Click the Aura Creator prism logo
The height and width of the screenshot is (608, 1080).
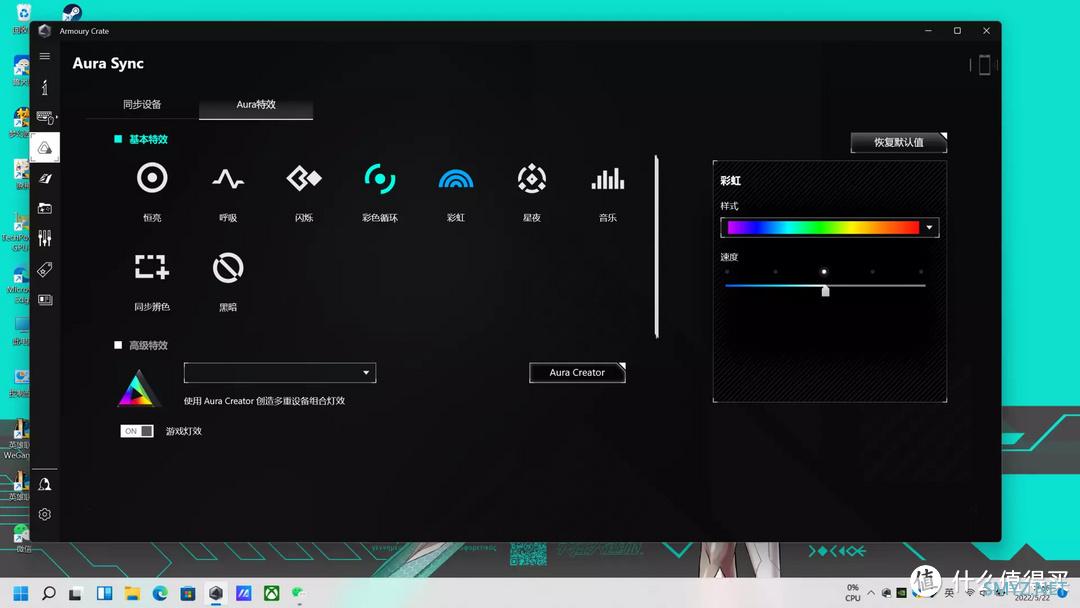pyautogui.click(x=138, y=388)
